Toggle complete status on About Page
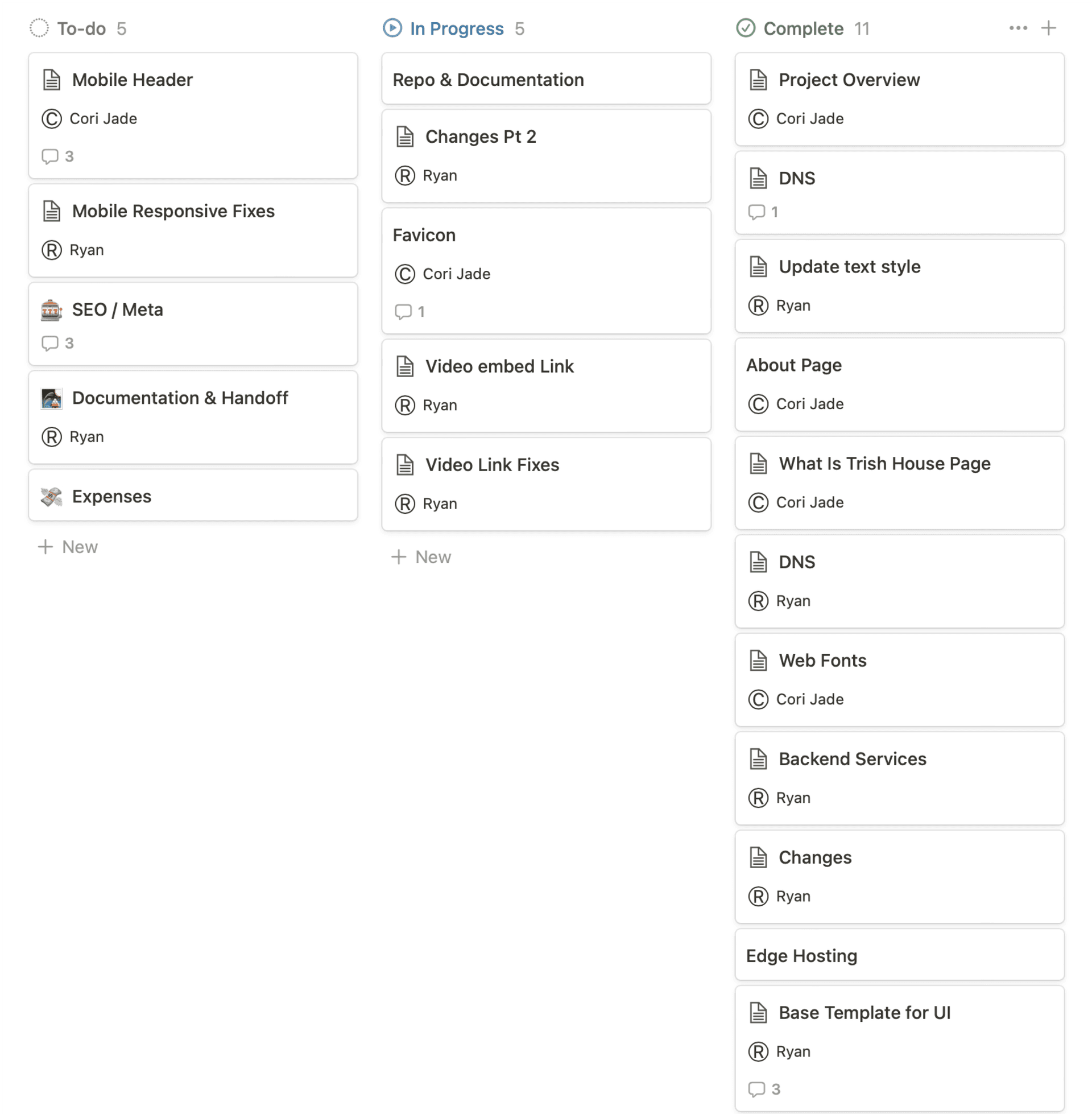Viewport: 1092px width, 1114px height. pyautogui.click(x=793, y=365)
